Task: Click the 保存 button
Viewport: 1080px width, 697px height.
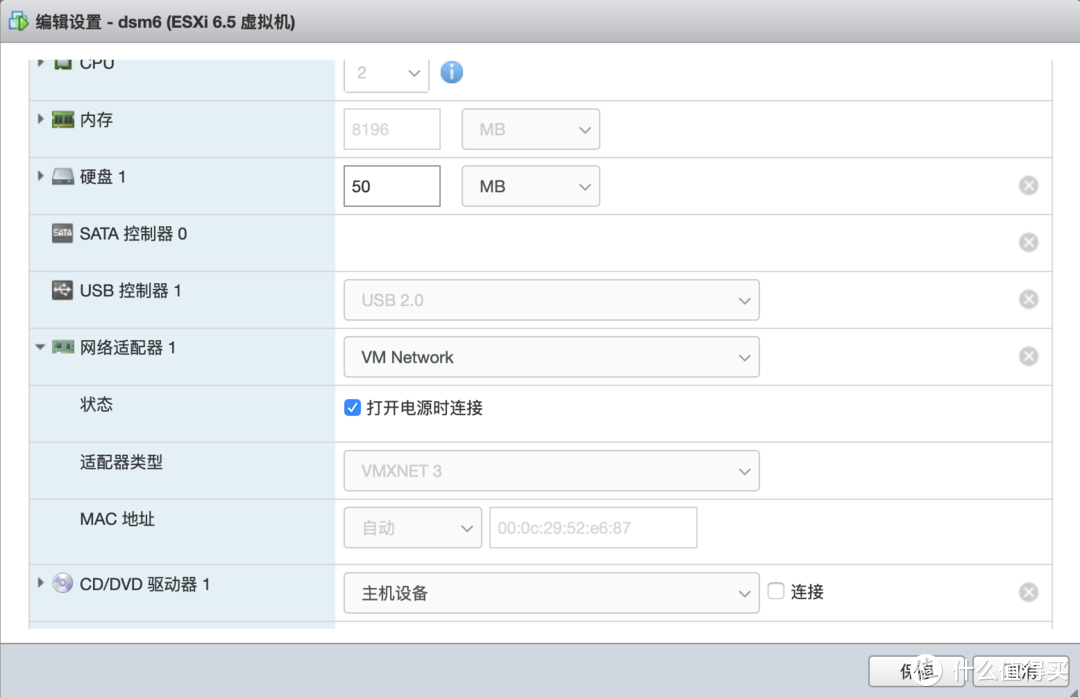Action: tap(917, 671)
